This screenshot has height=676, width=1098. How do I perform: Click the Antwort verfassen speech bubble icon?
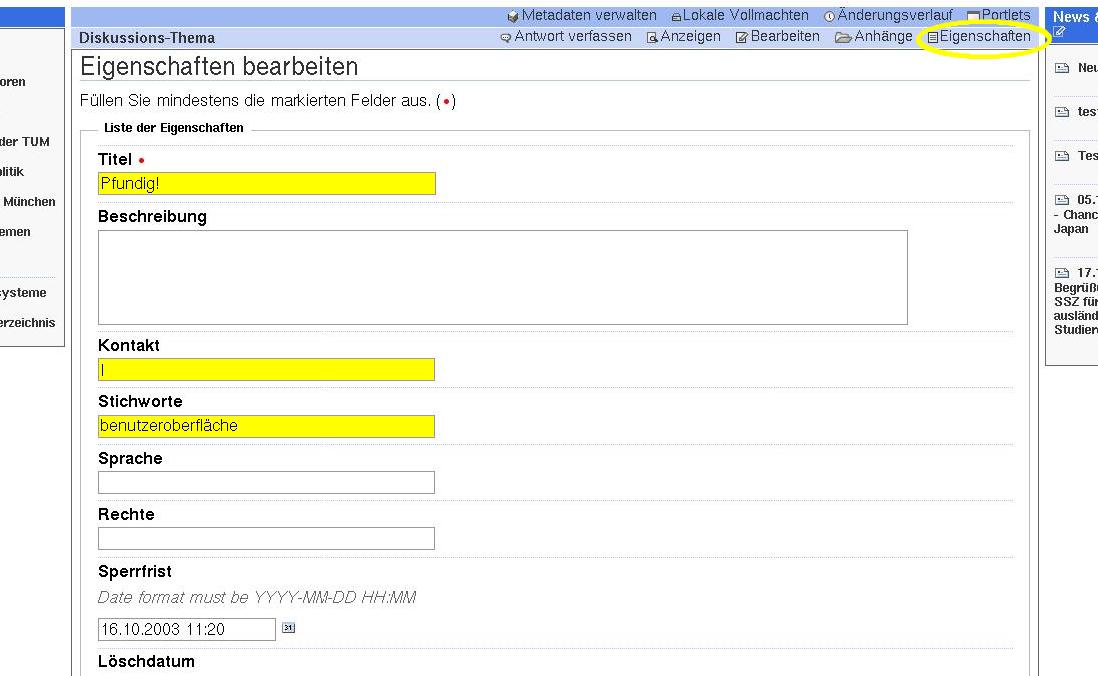[506, 38]
